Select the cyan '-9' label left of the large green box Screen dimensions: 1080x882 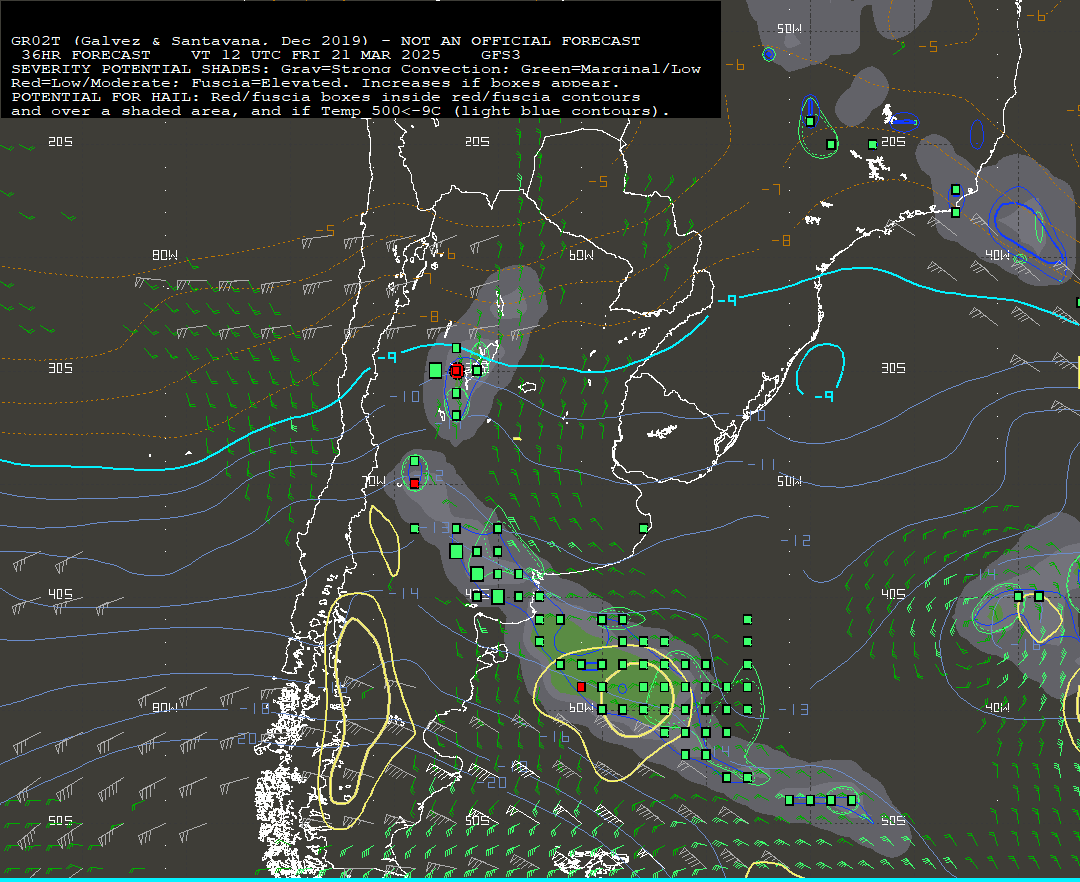pyautogui.click(x=387, y=357)
